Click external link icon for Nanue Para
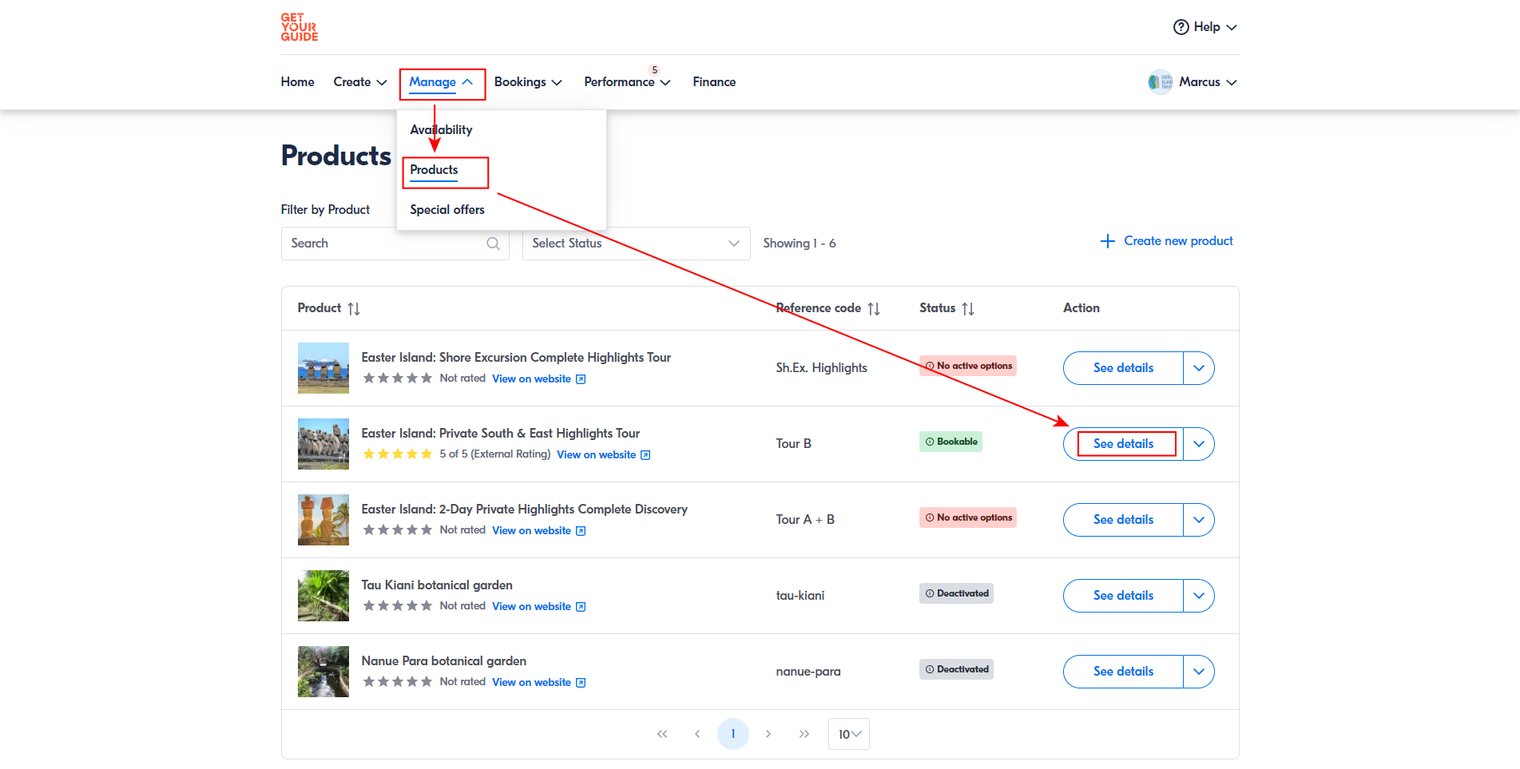Viewport: 1520px width, 769px height. coord(580,683)
